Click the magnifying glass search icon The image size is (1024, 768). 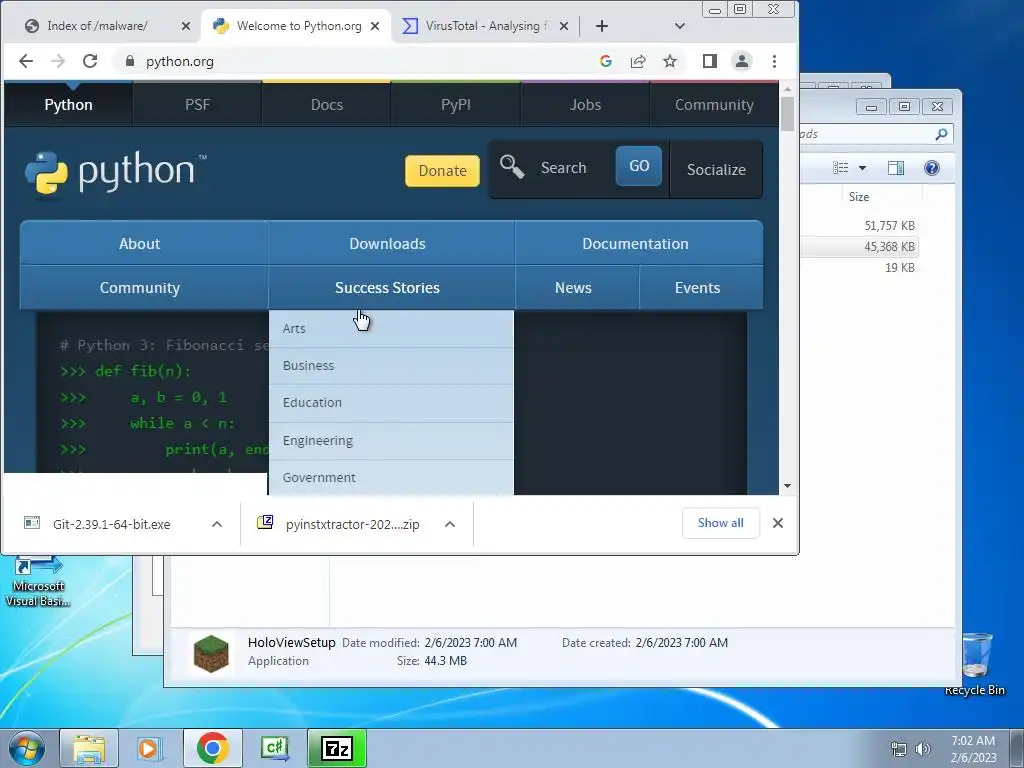click(x=512, y=167)
